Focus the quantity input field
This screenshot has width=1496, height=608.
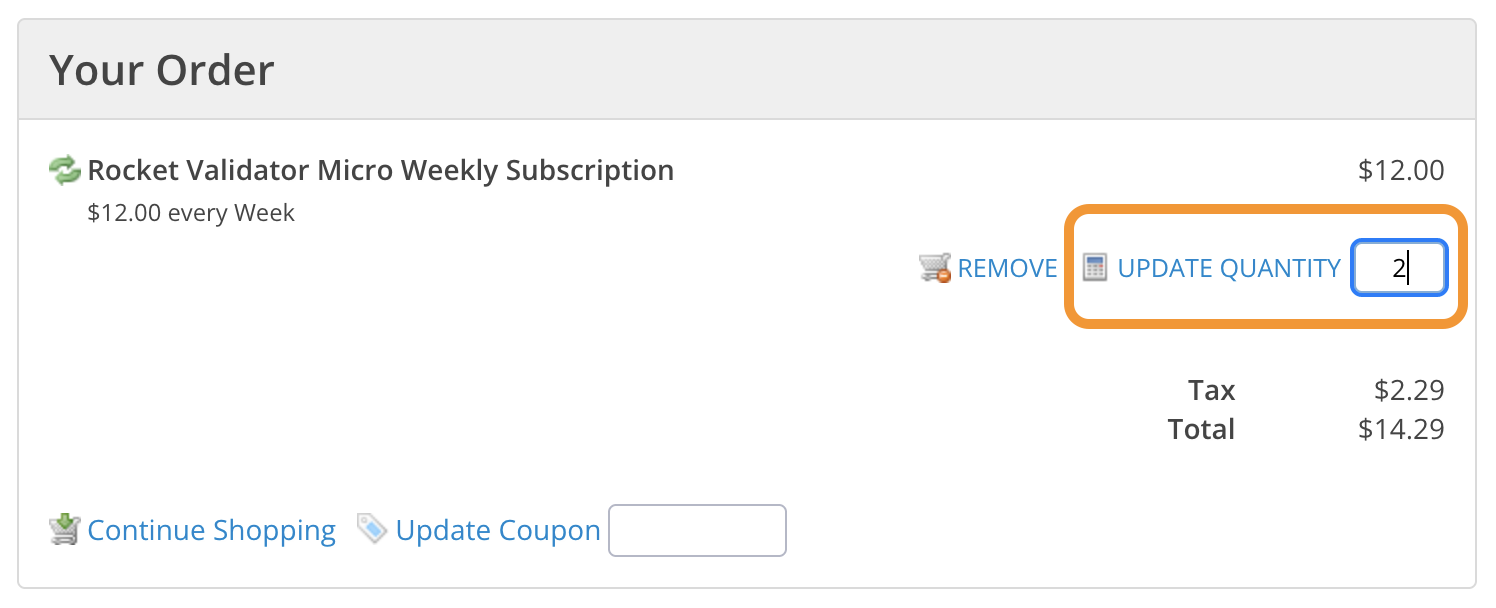[1399, 268]
